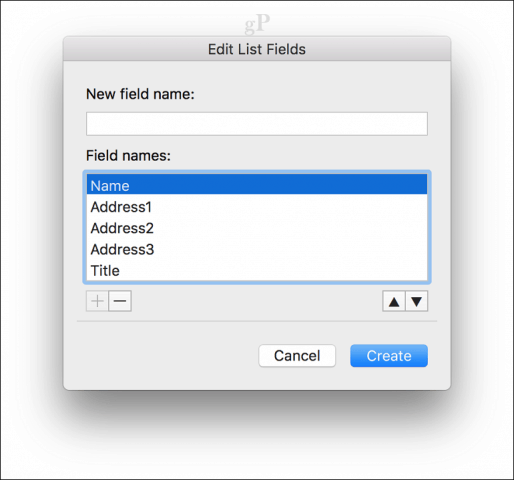Click empty space right of Address1 row

coord(290,207)
